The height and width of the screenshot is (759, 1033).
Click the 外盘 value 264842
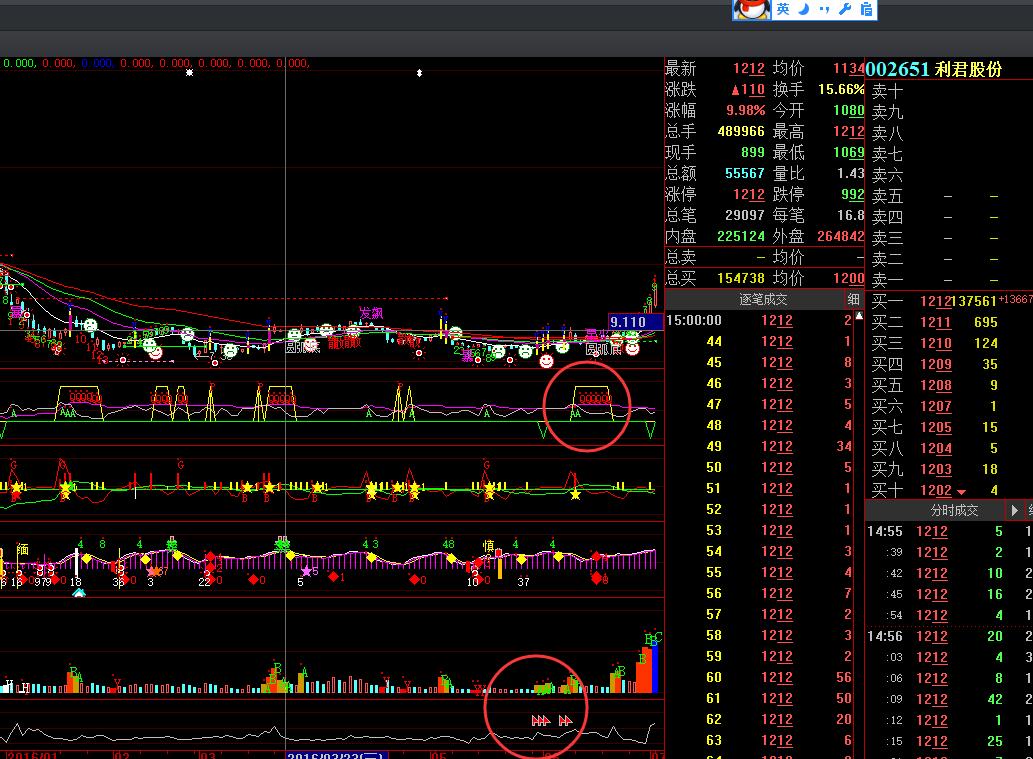point(841,236)
